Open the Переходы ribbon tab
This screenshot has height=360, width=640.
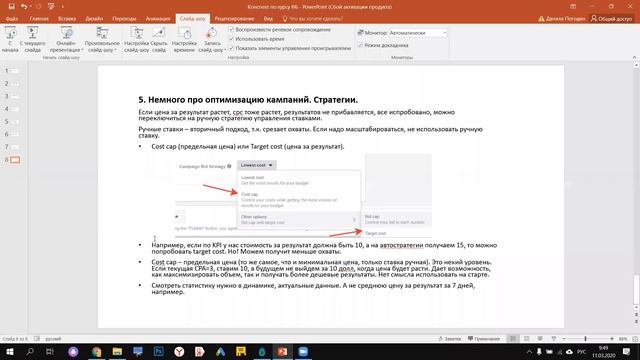pos(124,19)
